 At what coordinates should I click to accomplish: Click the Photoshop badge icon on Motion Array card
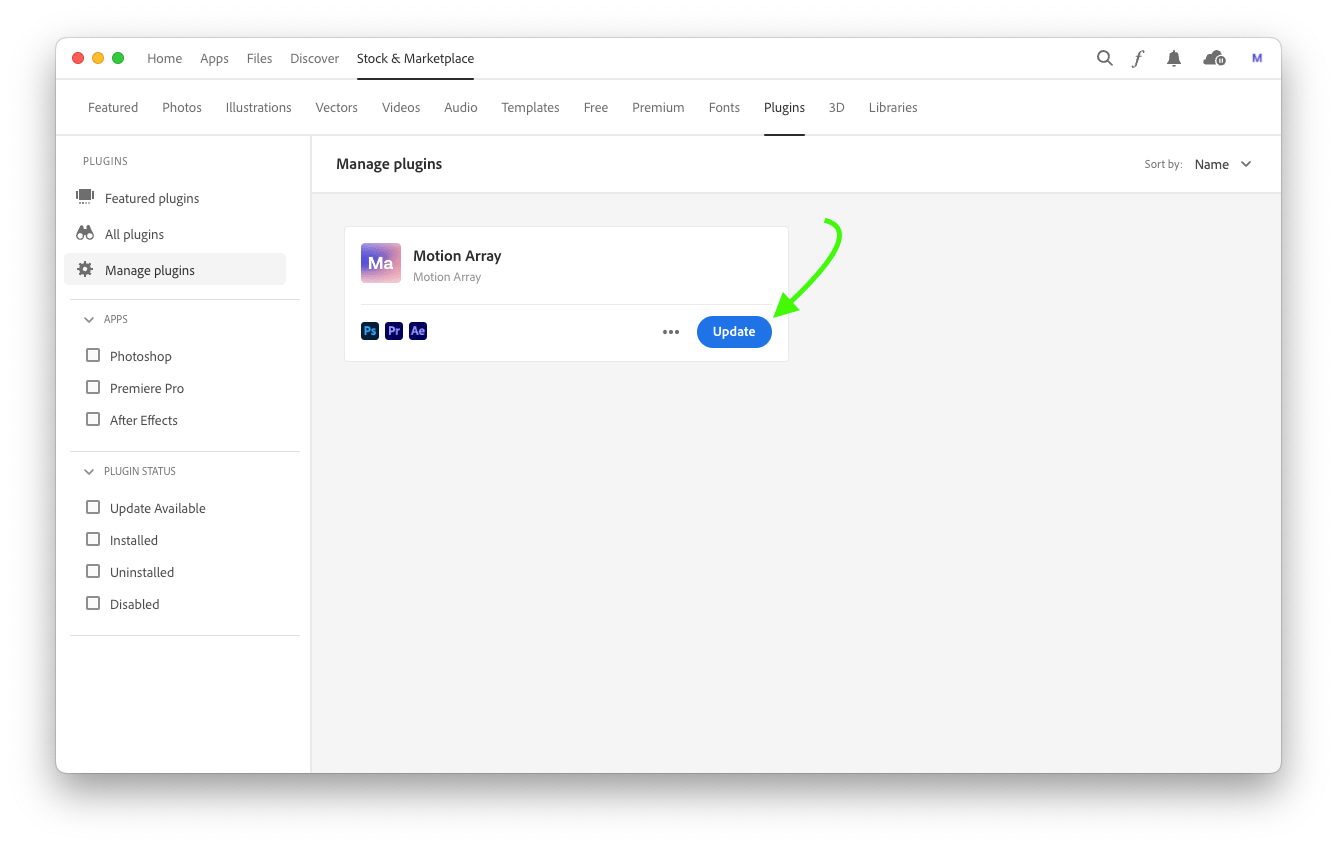(x=370, y=330)
